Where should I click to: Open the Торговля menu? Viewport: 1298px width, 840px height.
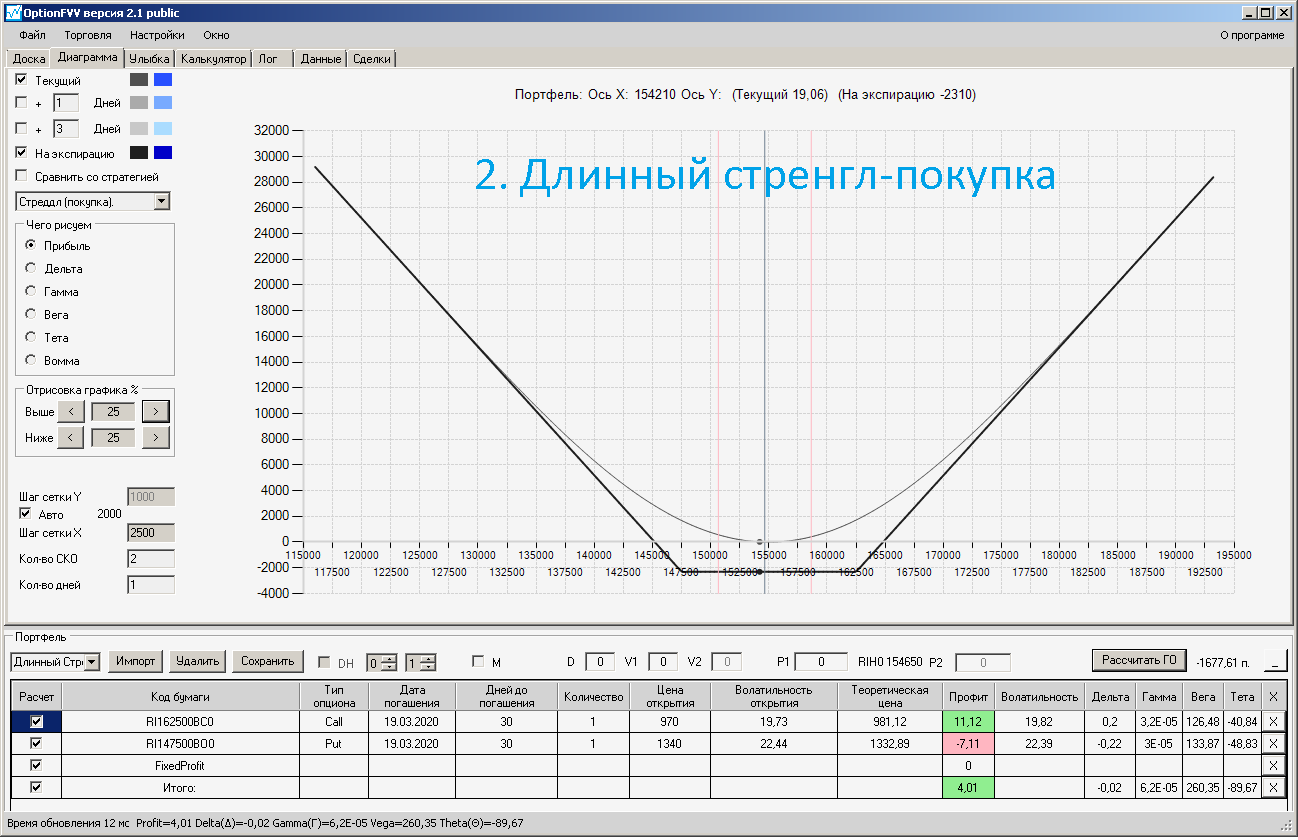88,35
